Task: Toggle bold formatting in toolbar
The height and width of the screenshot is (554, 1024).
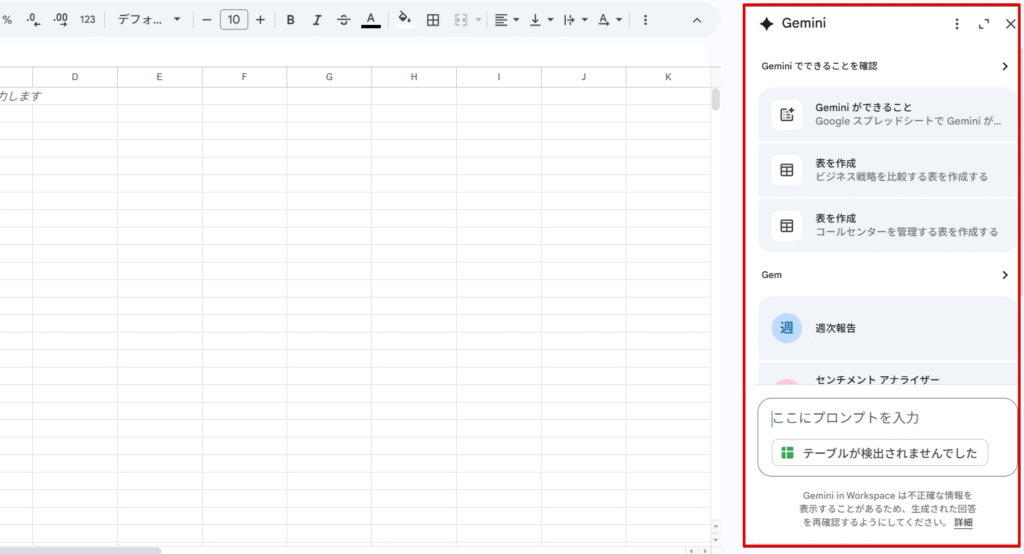Action: tap(290, 20)
